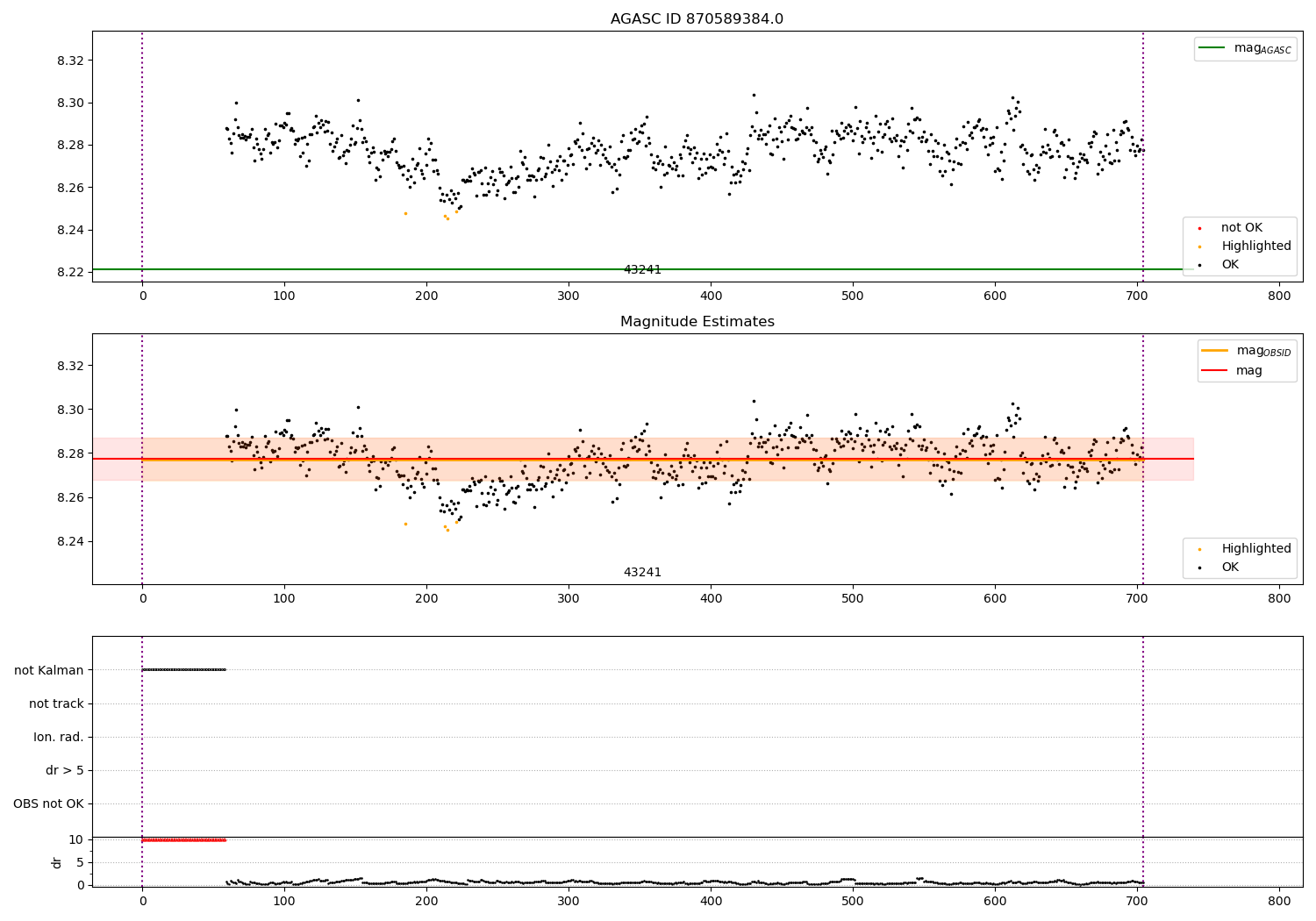
Task: Click the 'OBS not OK' row label
Action: [49, 804]
